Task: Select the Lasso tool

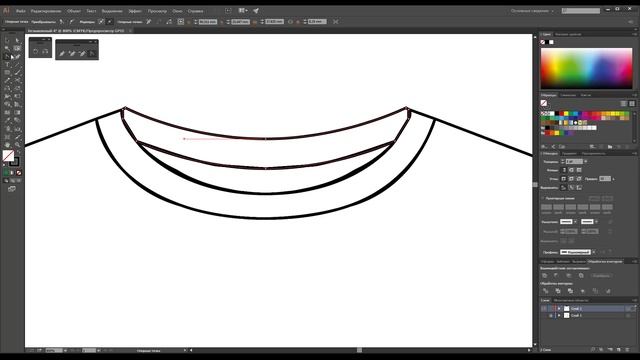Action: (17, 48)
